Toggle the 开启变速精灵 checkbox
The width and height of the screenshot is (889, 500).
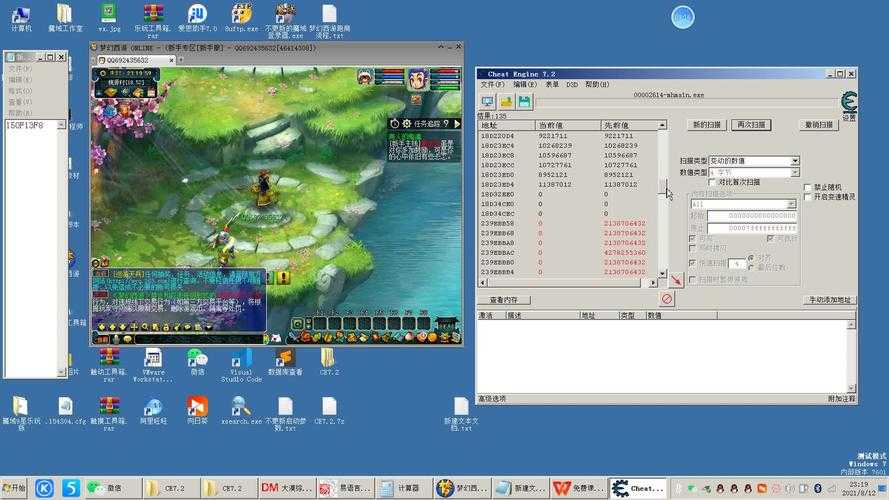[x=807, y=197]
